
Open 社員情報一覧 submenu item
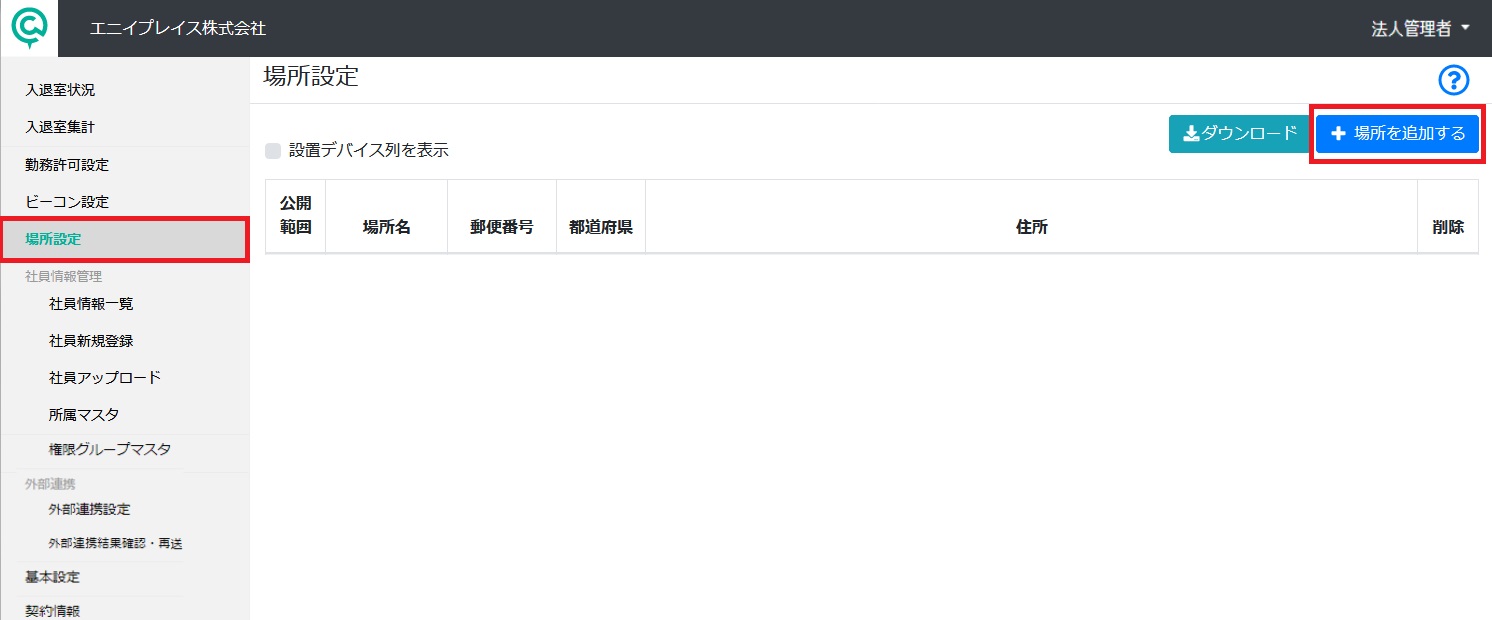(x=91, y=304)
